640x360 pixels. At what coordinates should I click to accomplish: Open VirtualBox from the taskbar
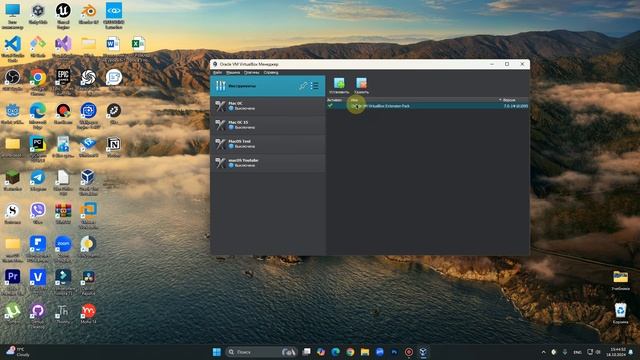(x=423, y=352)
